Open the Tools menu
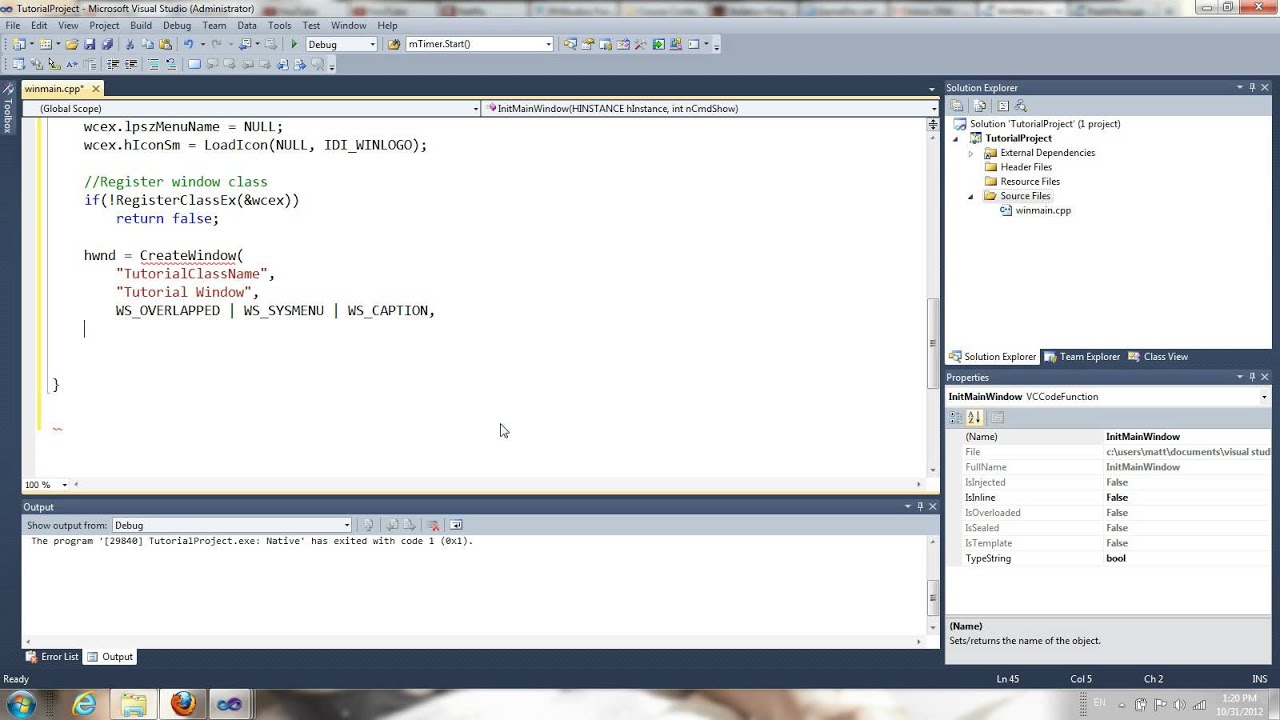The image size is (1280, 720). coord(279,25)
